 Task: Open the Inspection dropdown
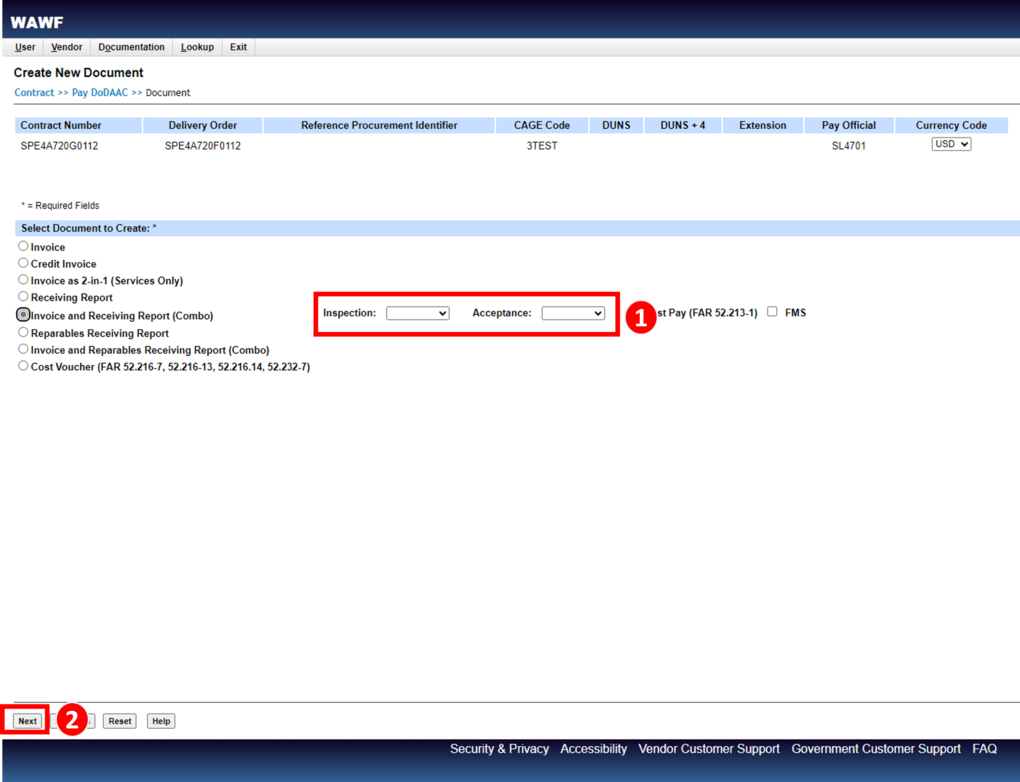click(417, 313)
